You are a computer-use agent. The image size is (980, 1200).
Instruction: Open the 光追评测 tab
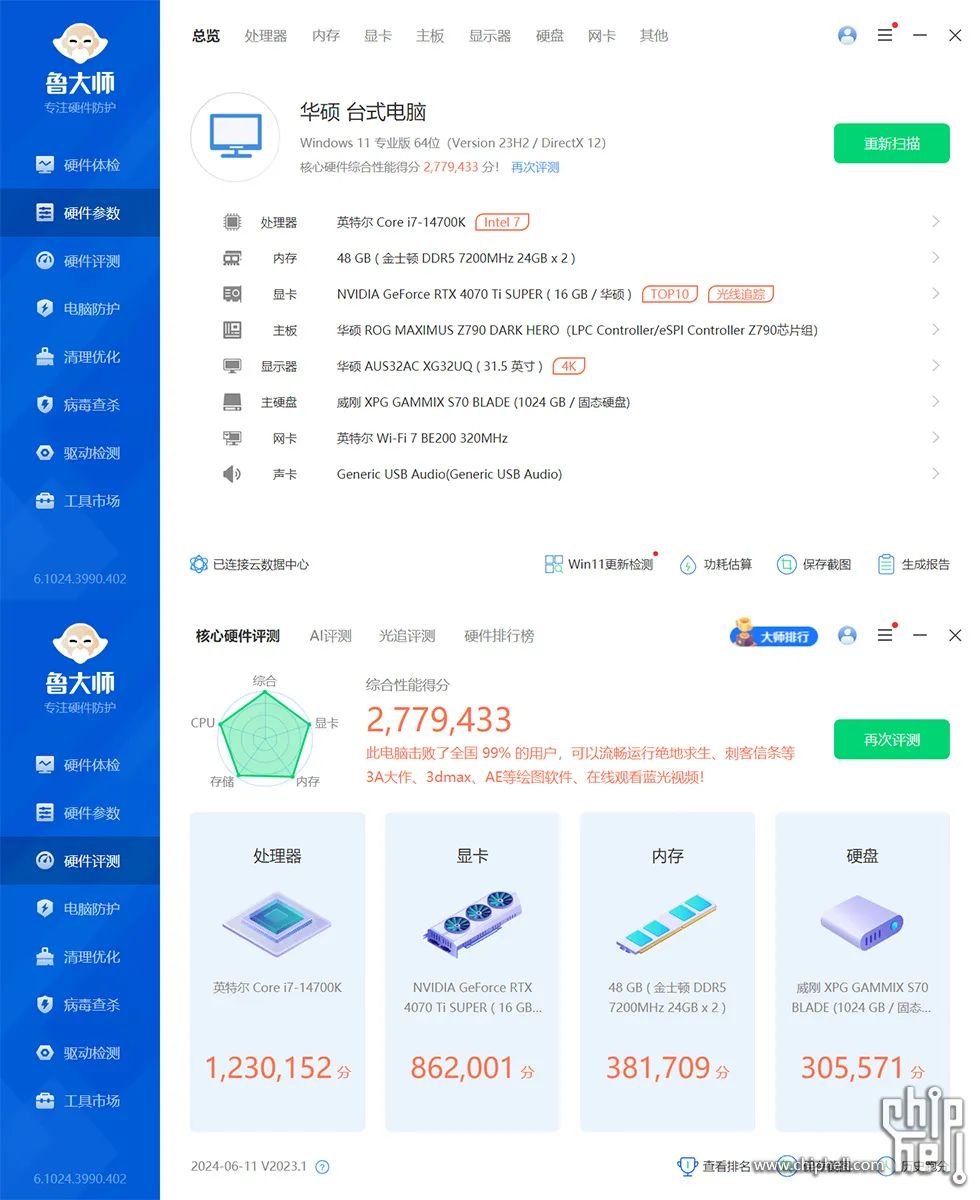[x=407, y=636]
